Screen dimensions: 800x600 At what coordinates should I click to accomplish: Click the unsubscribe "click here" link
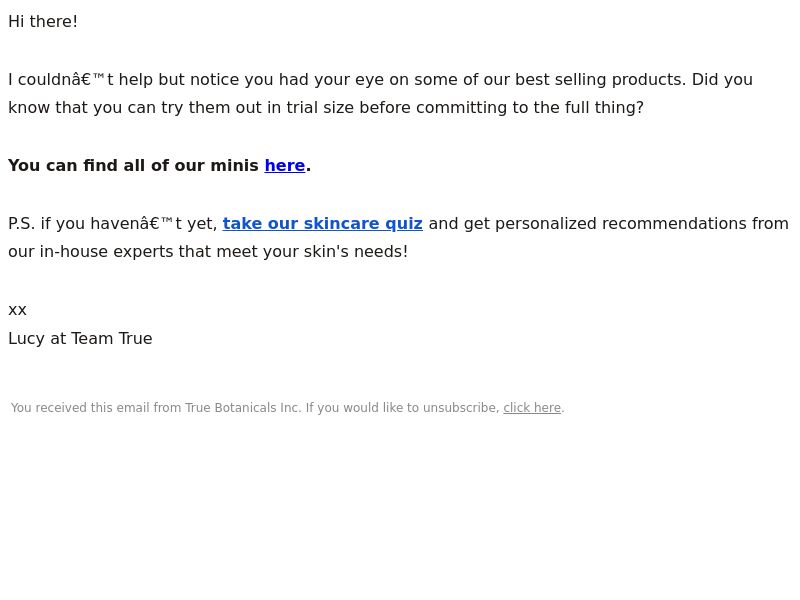click(532, 408)
